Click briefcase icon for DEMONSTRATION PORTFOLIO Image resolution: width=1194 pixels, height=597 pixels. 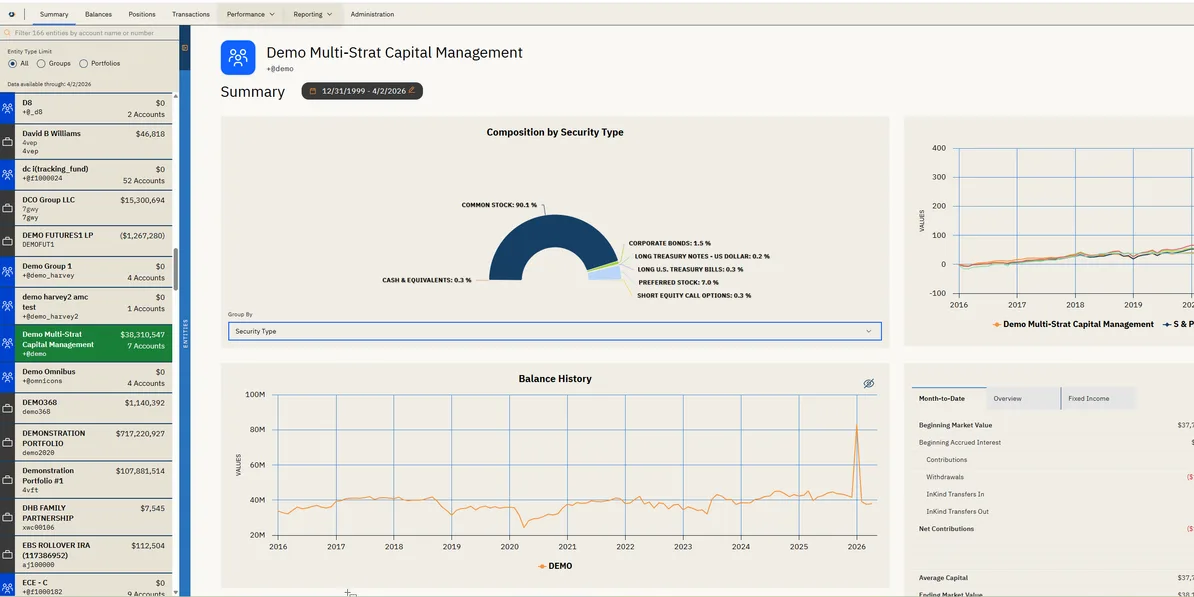[x=8, y=442]
